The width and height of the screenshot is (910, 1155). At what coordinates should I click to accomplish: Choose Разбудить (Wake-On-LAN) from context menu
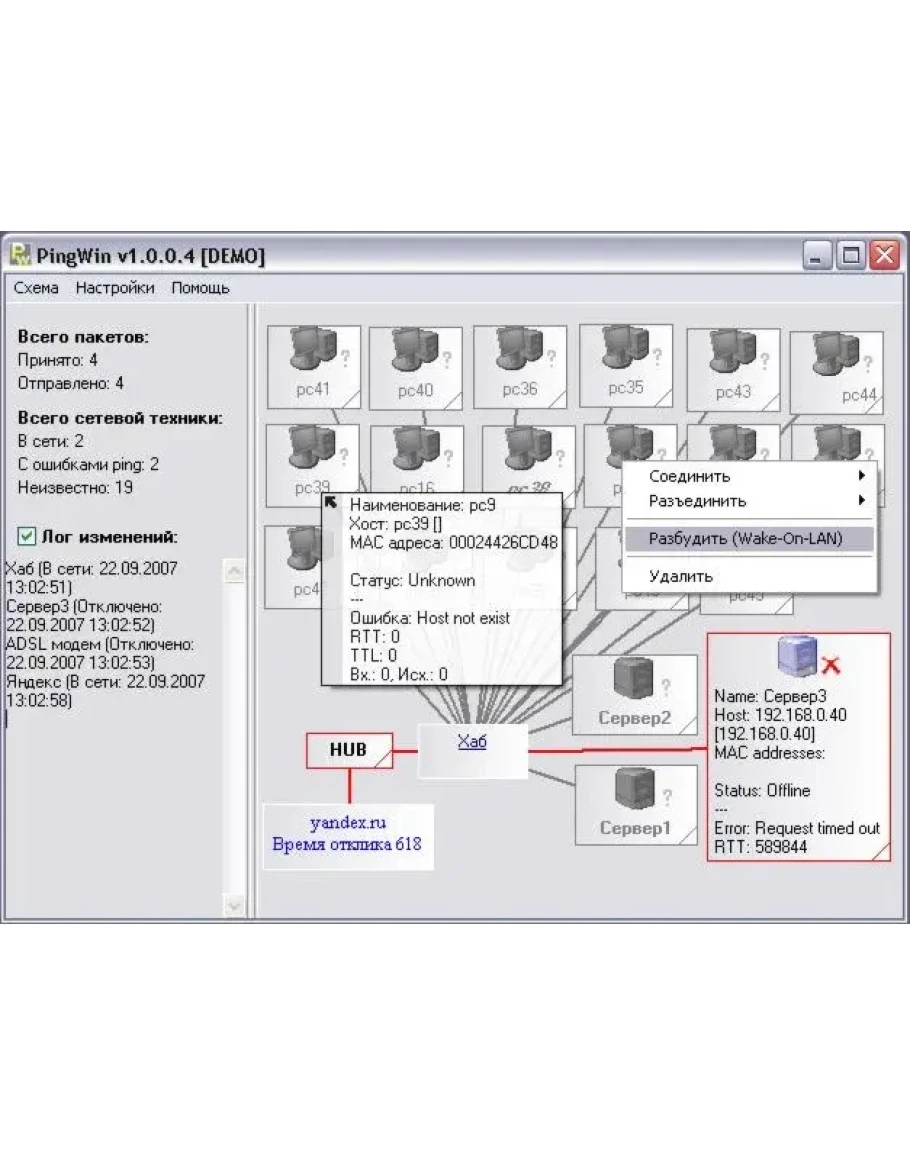[x=746, y=538]
